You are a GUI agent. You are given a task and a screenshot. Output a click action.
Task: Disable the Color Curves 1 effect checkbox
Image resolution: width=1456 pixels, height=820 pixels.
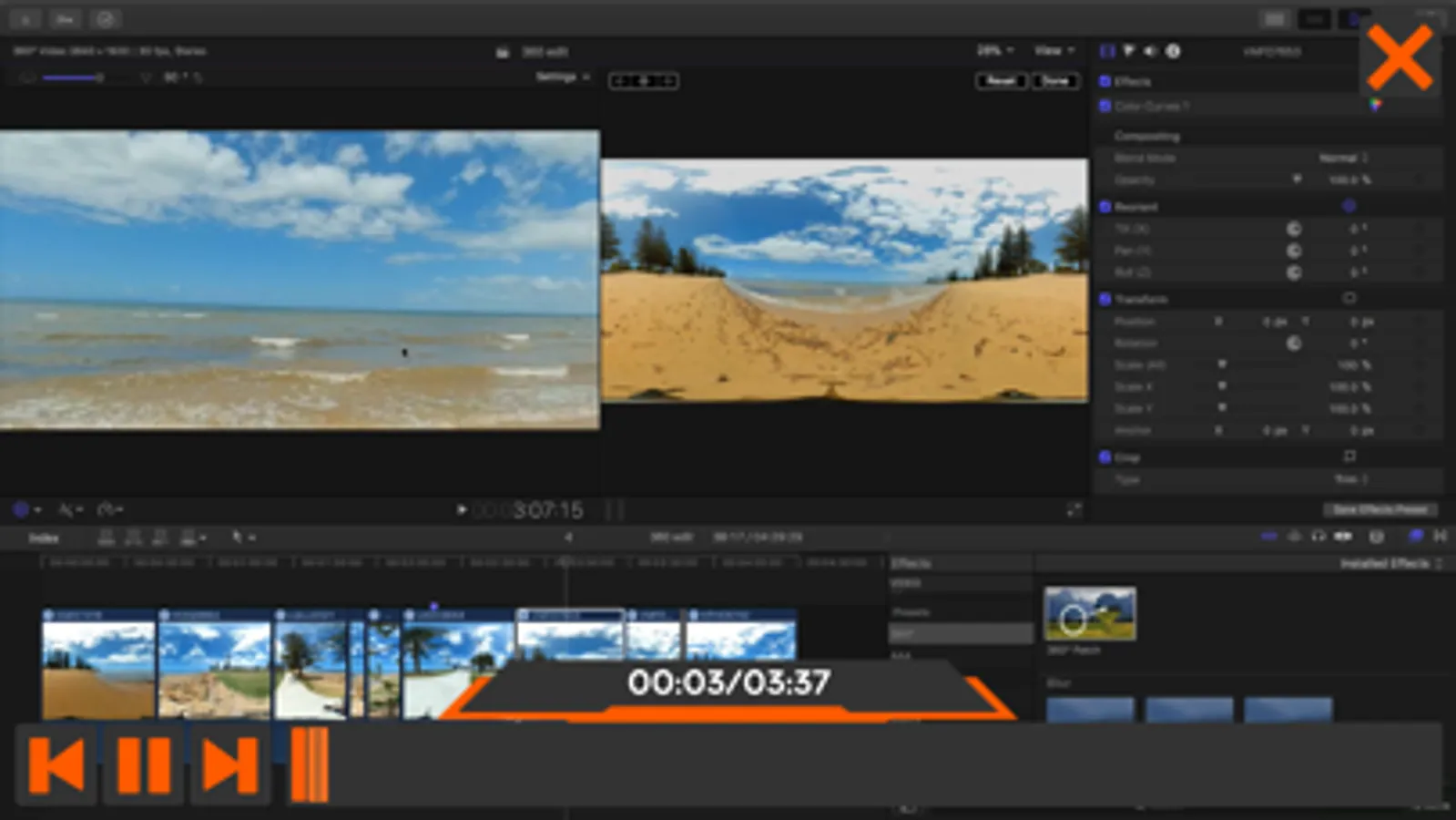tap(1105, 107)
